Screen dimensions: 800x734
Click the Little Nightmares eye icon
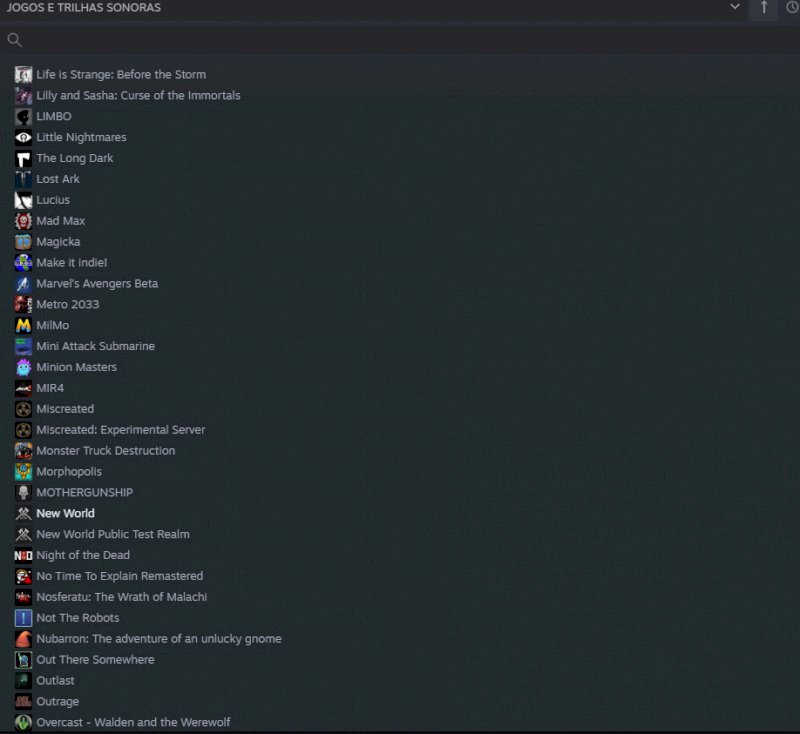click(x=23, y=138)
